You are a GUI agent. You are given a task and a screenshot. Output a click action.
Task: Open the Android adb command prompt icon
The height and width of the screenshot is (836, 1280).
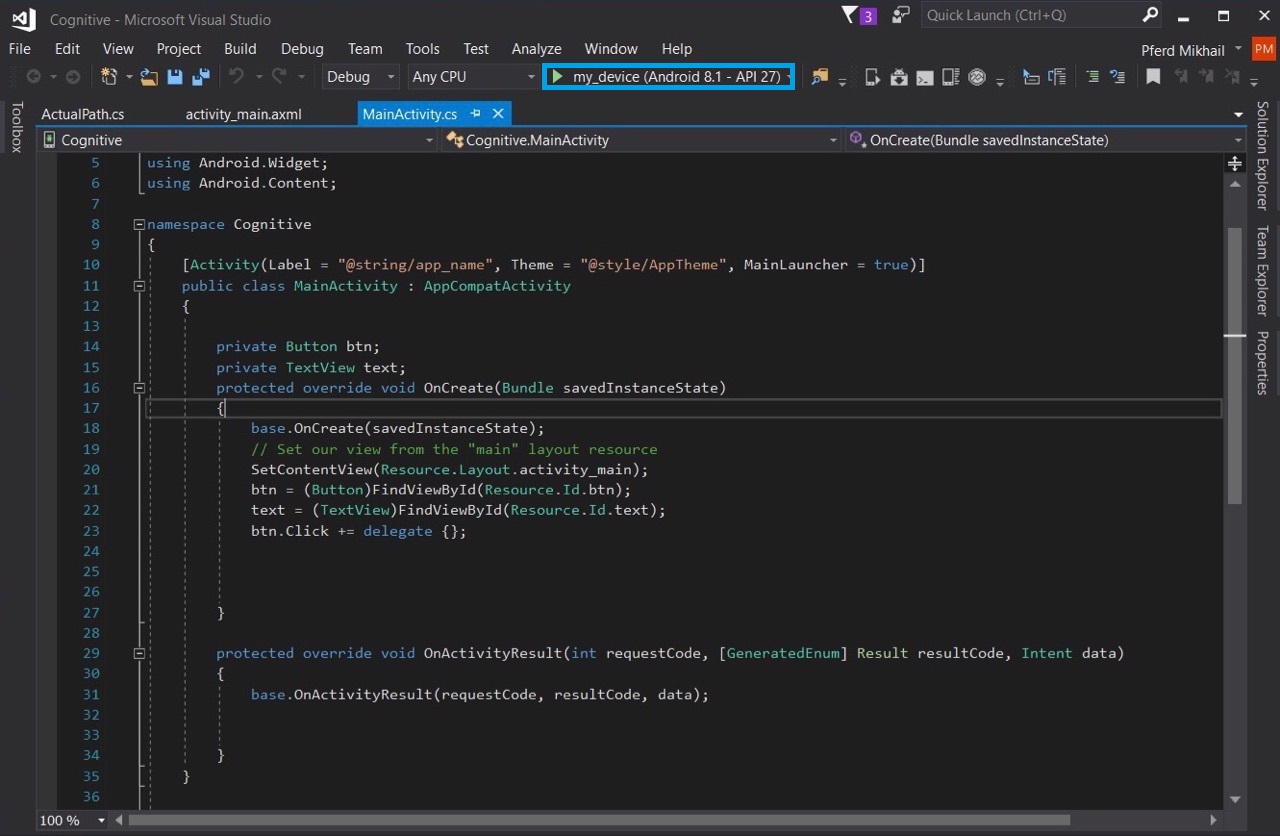click(x=925, y=77)
